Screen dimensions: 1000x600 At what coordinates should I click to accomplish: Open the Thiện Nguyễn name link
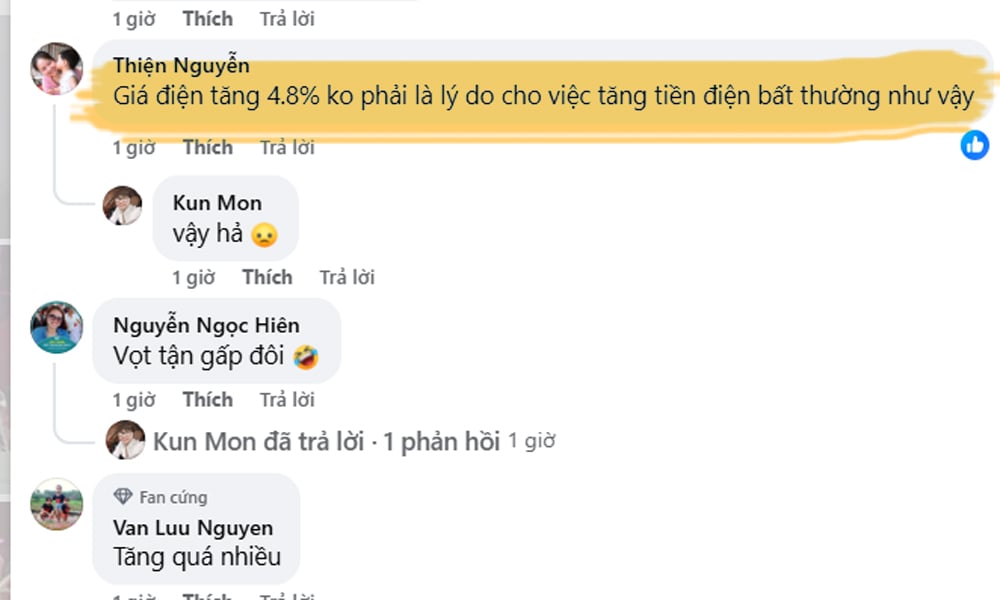click(181, 65)
